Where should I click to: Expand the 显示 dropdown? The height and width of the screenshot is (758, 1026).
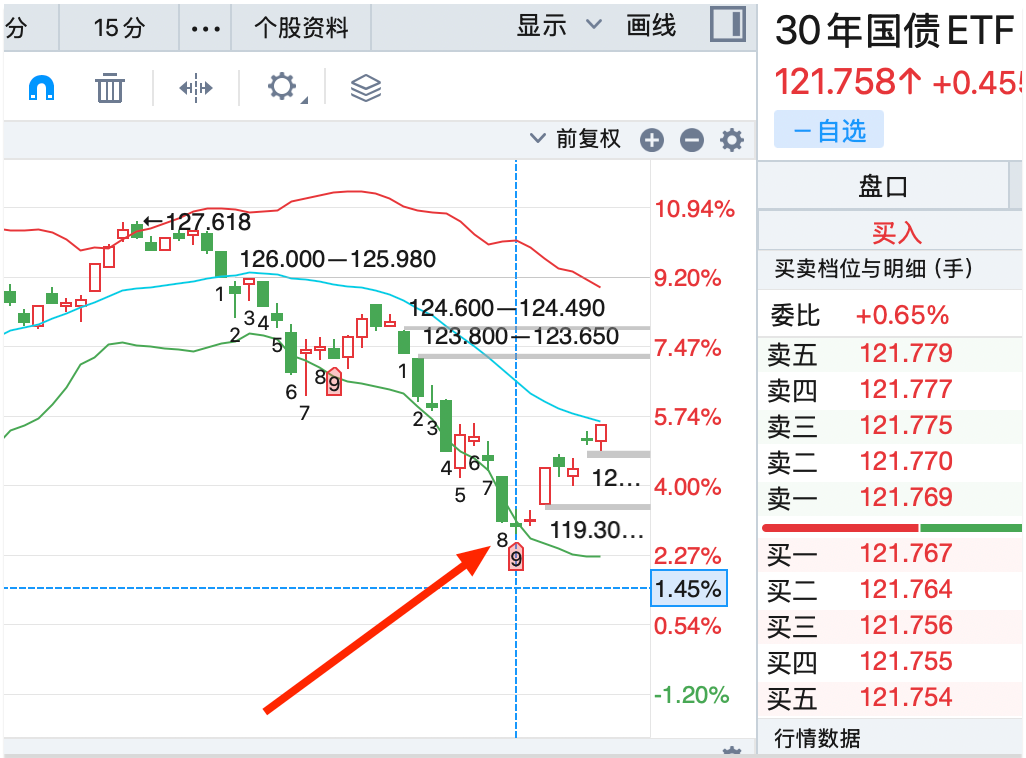point(559,25)
